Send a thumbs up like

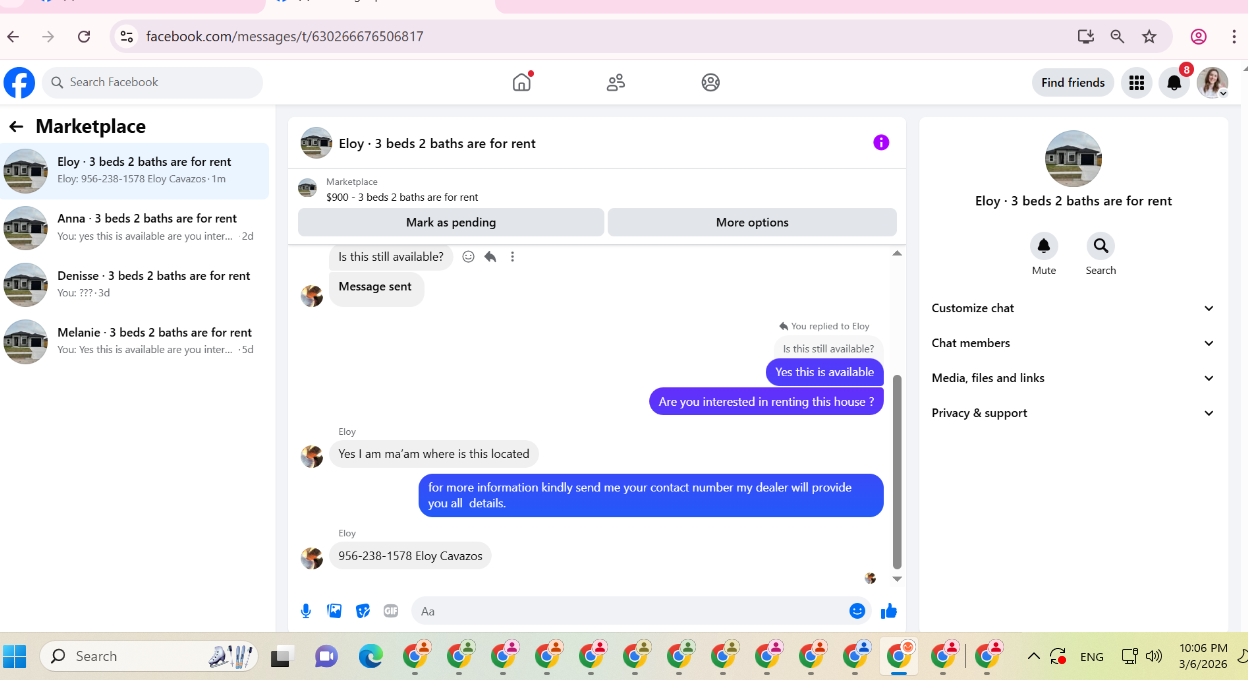point(889,611)
